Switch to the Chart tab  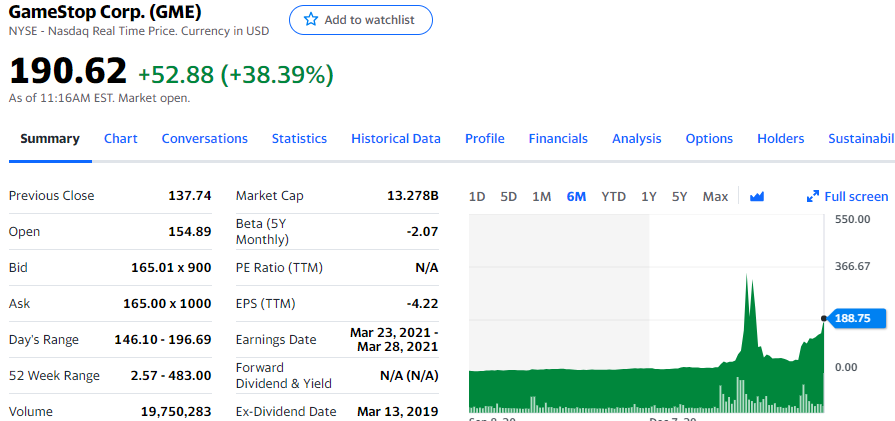coord(120,139)
